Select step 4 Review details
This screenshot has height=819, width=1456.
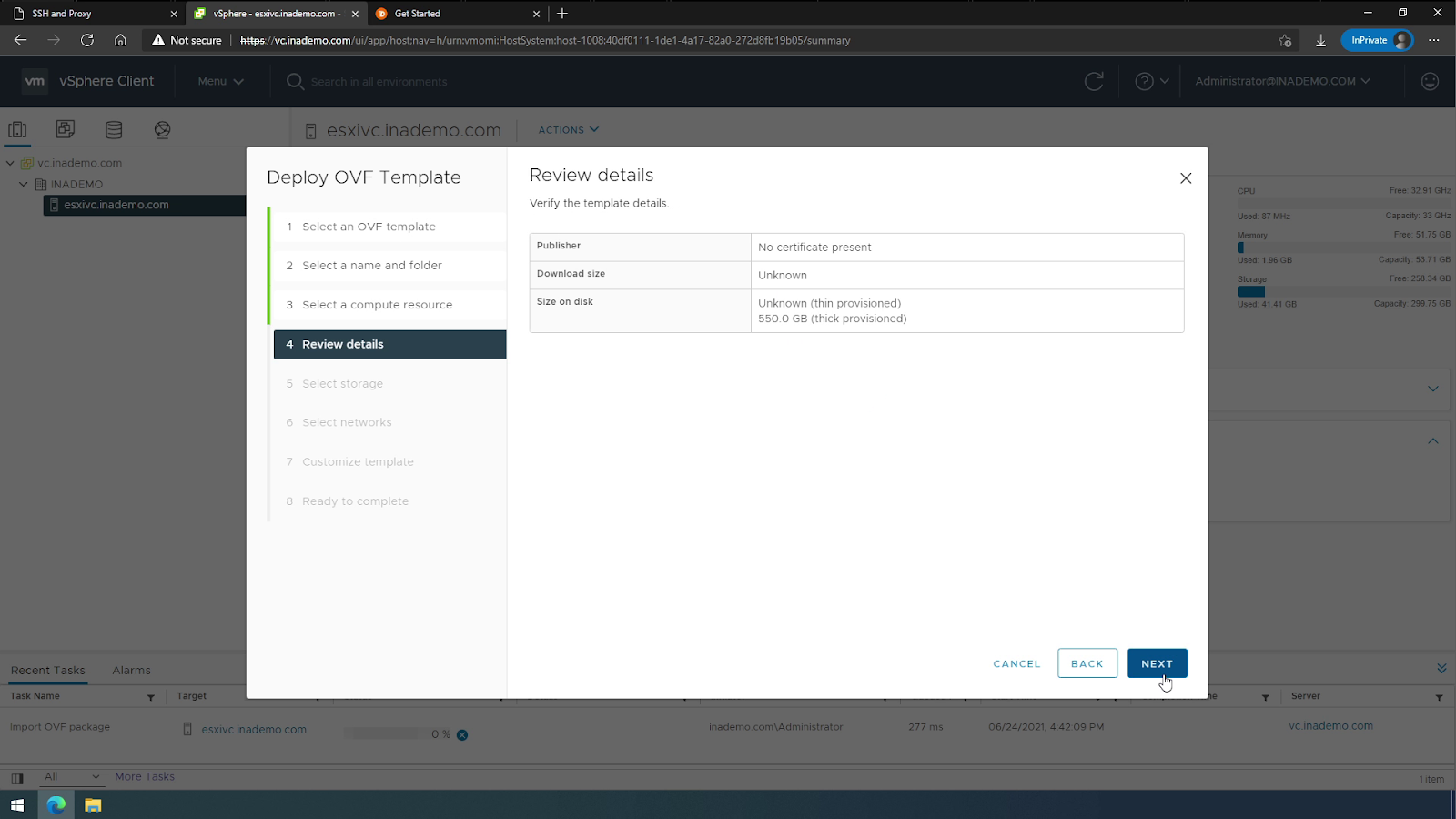[x=389, y=344]
